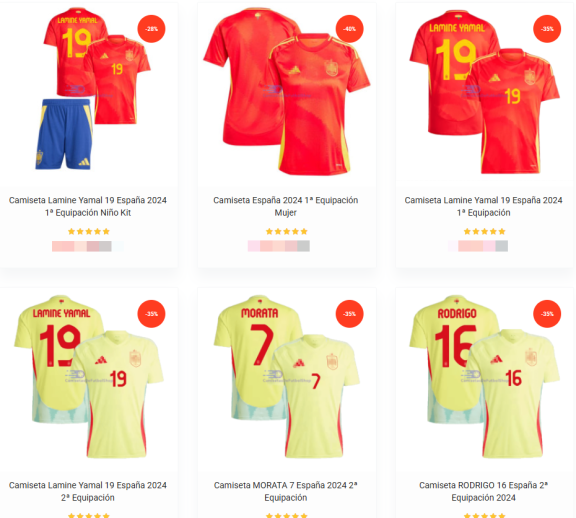This screenshot has height=518, width=576.
Task: Click the -40% discount badge on Mujer jersey
Action: pyautogui.click(x=349, y=29)
